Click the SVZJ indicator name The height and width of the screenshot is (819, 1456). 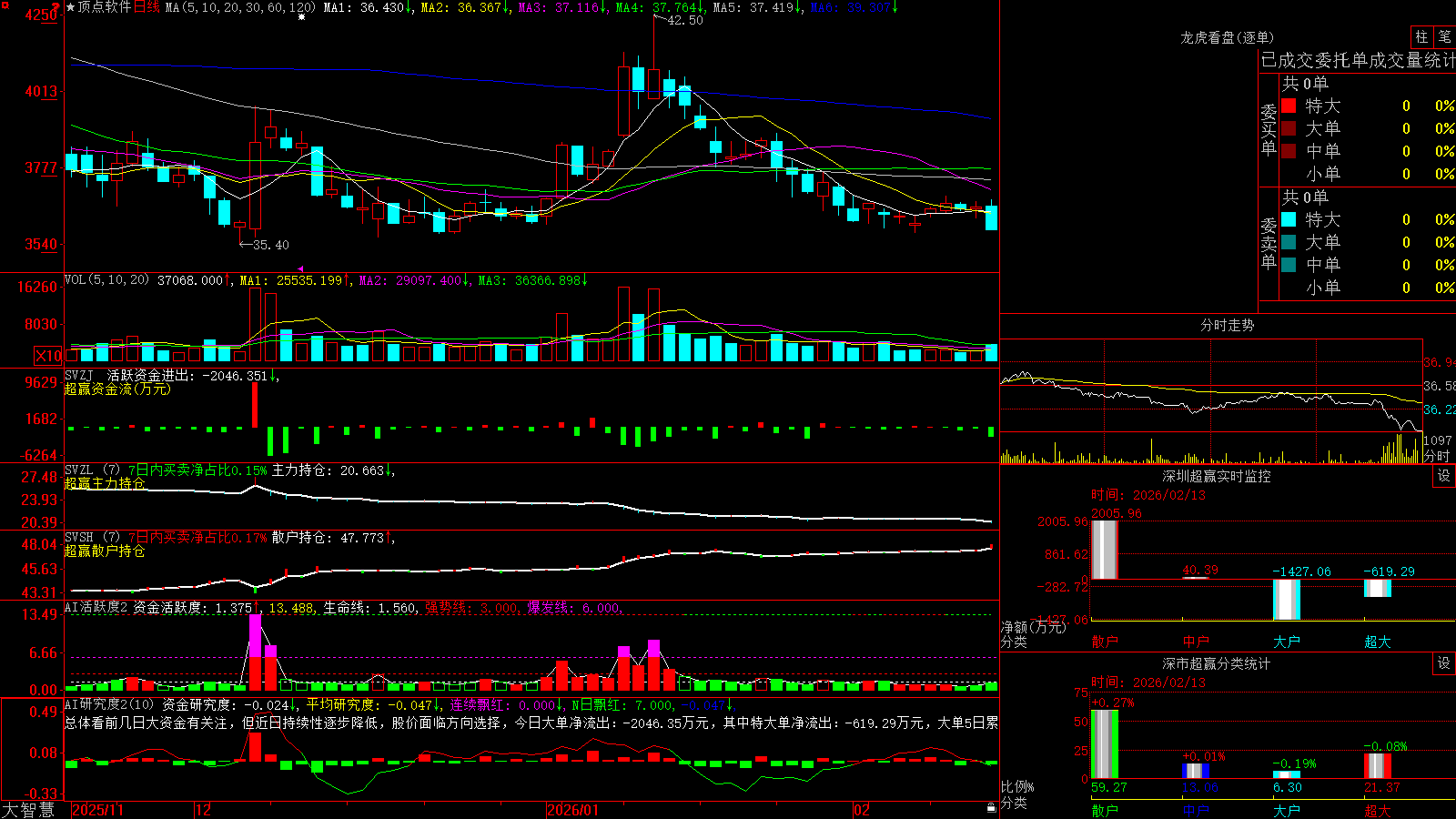[x=79, y=375]
